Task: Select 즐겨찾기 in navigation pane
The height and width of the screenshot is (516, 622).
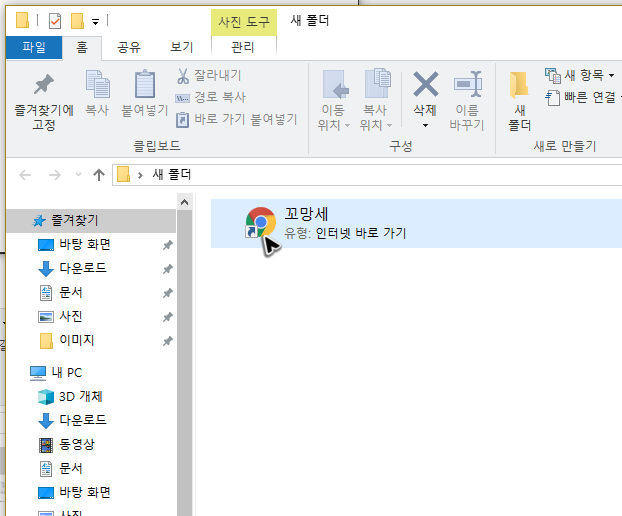Action: pos(91,221)
